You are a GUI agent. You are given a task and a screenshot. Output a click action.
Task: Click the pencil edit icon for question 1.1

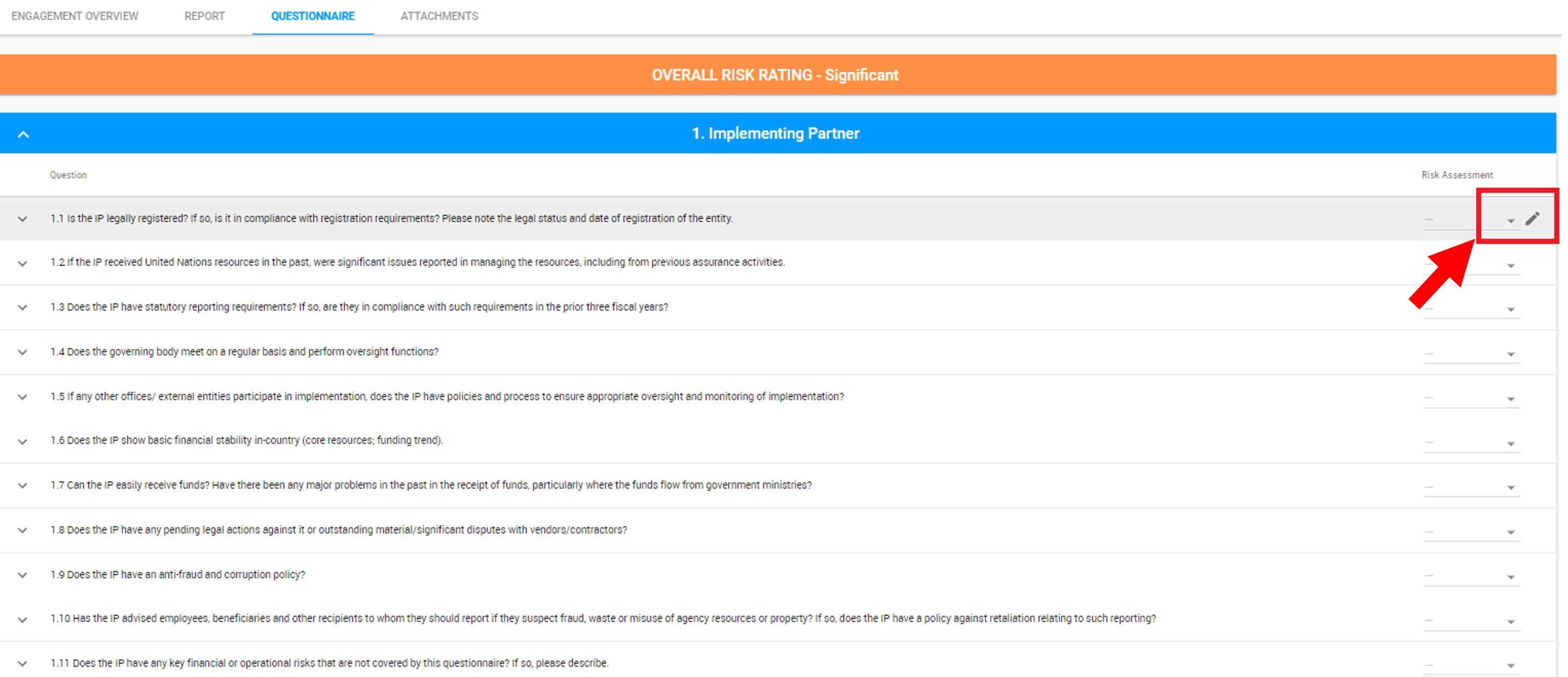tap(1532, 219)
